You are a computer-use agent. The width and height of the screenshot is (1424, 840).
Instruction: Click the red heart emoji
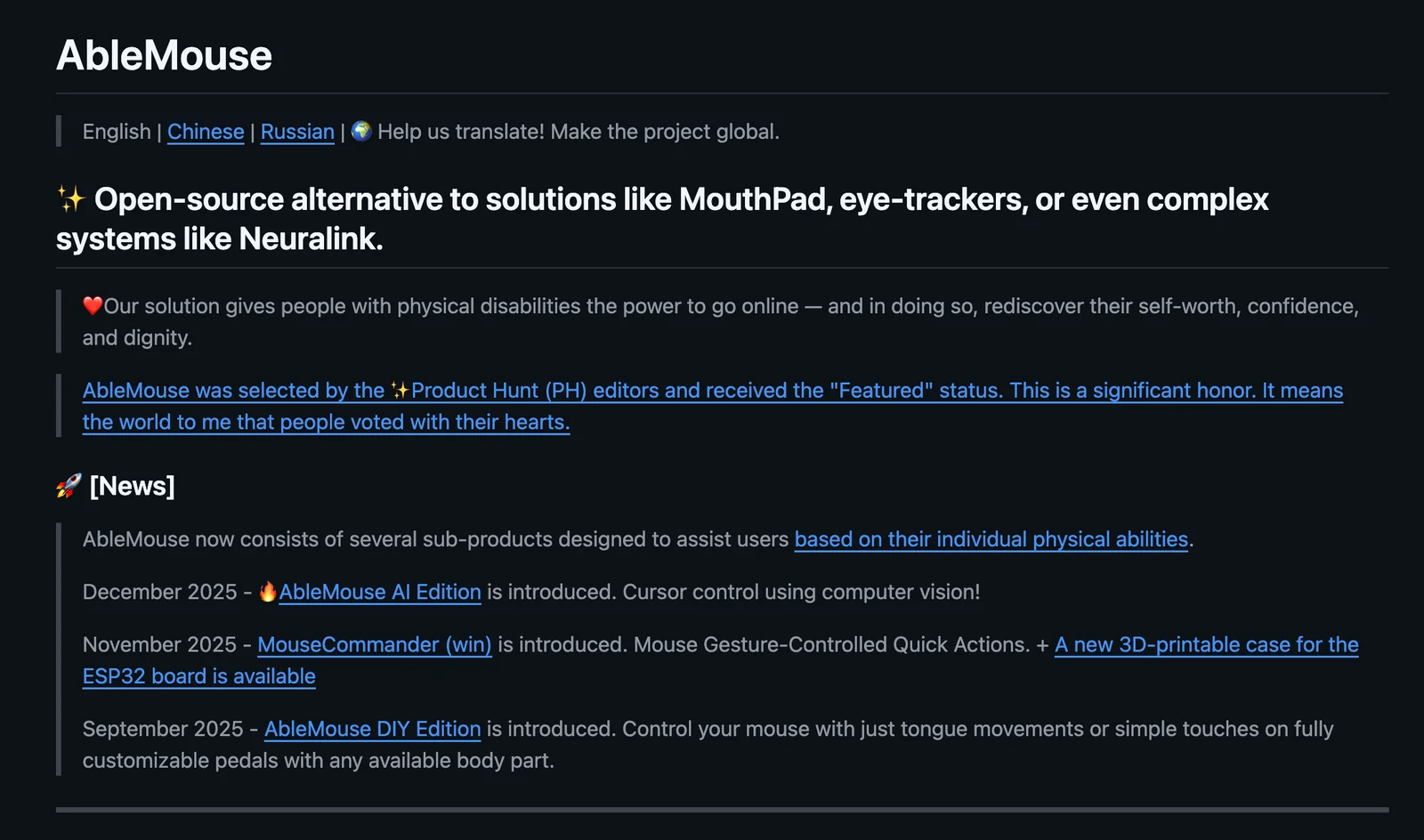pos(93,306)
